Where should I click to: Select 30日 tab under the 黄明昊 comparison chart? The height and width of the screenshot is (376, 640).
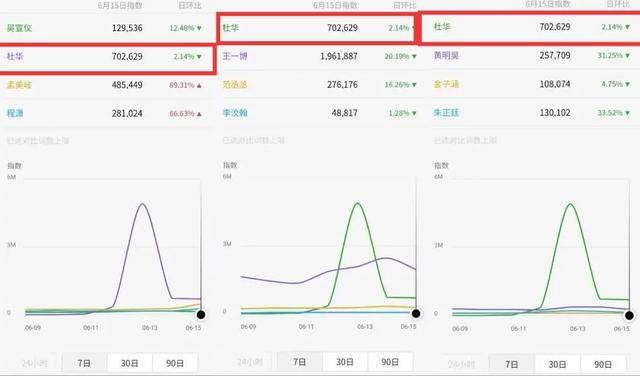pos(557,364)
